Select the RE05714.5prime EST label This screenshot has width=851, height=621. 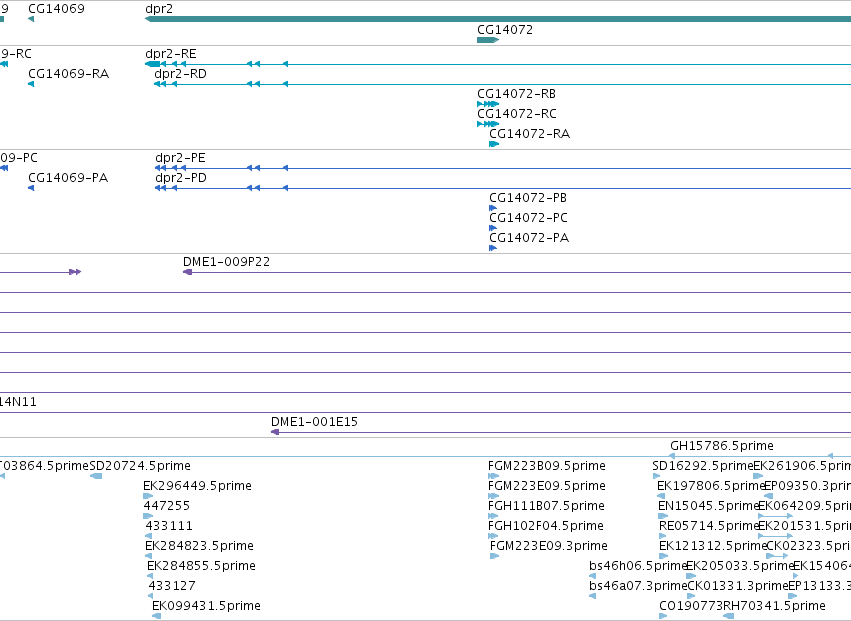pyautogui.click(x=709, y=527)
